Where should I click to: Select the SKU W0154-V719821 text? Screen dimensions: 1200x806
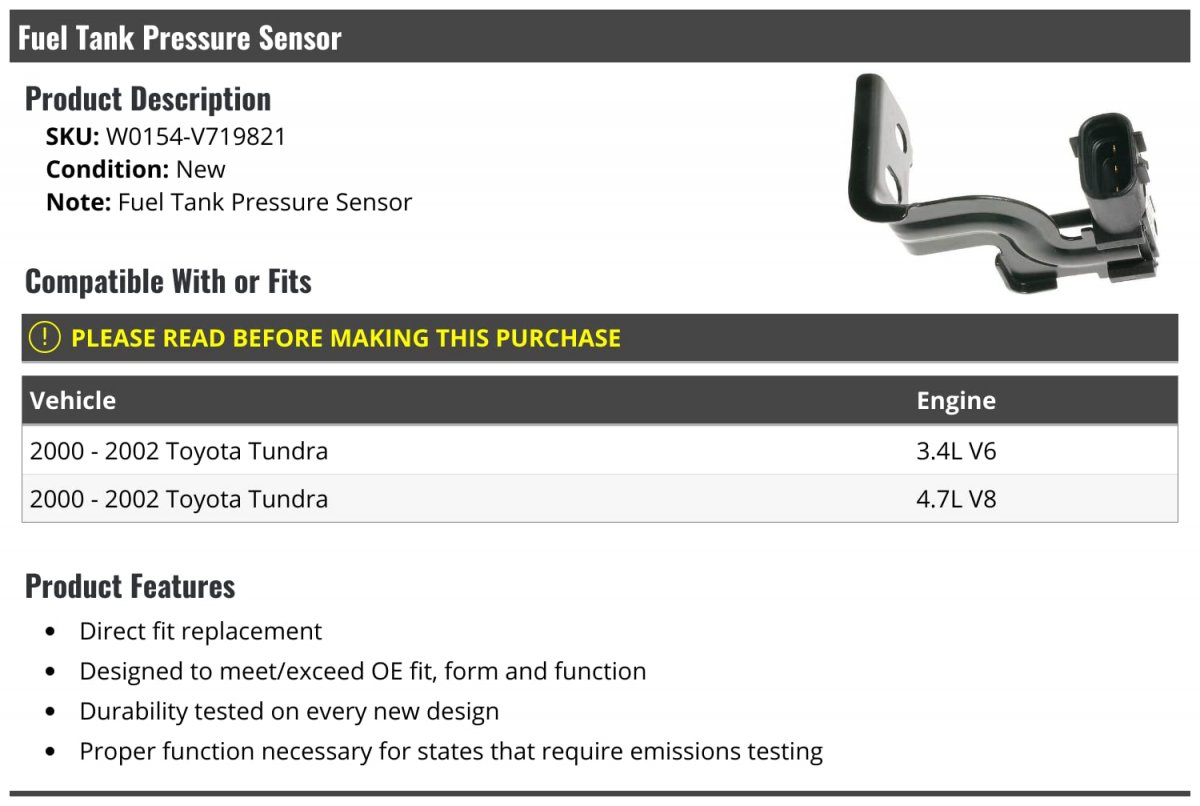coord(166,137)
